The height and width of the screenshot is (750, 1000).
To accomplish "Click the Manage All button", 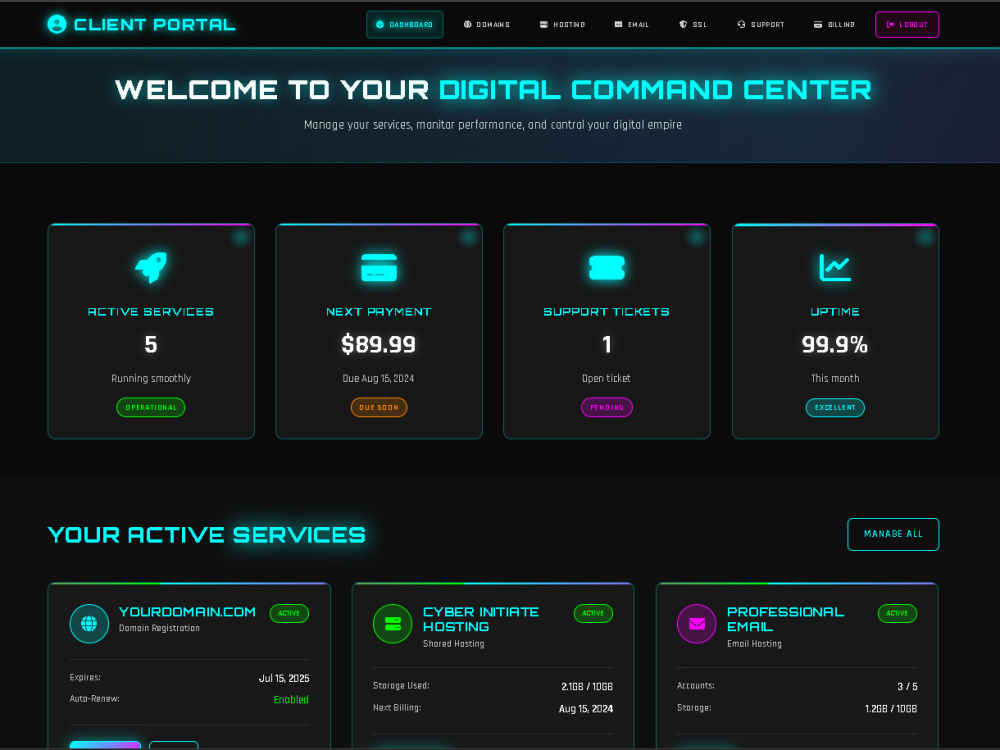I will point(893,534).
